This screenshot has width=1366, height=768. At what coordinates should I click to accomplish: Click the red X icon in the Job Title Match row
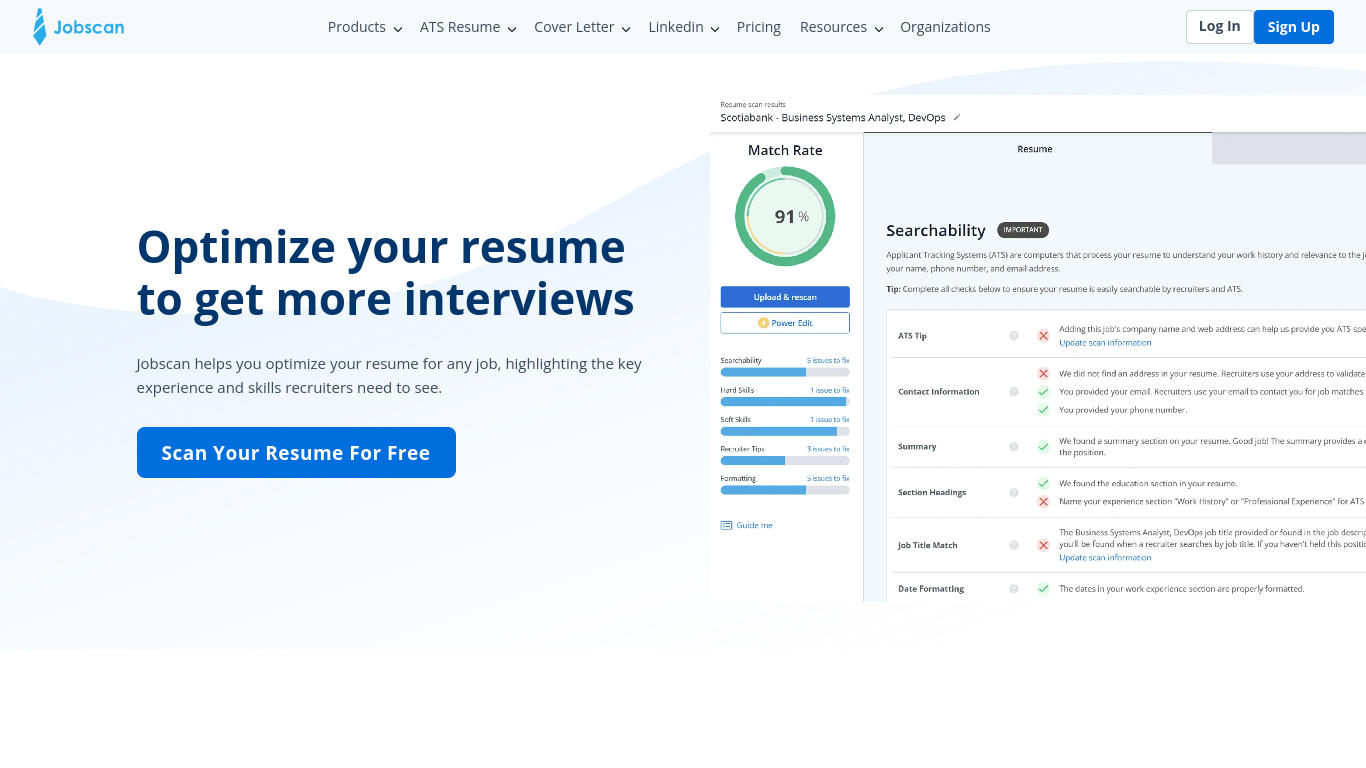pyautogui.click(x=1043, y=545)
